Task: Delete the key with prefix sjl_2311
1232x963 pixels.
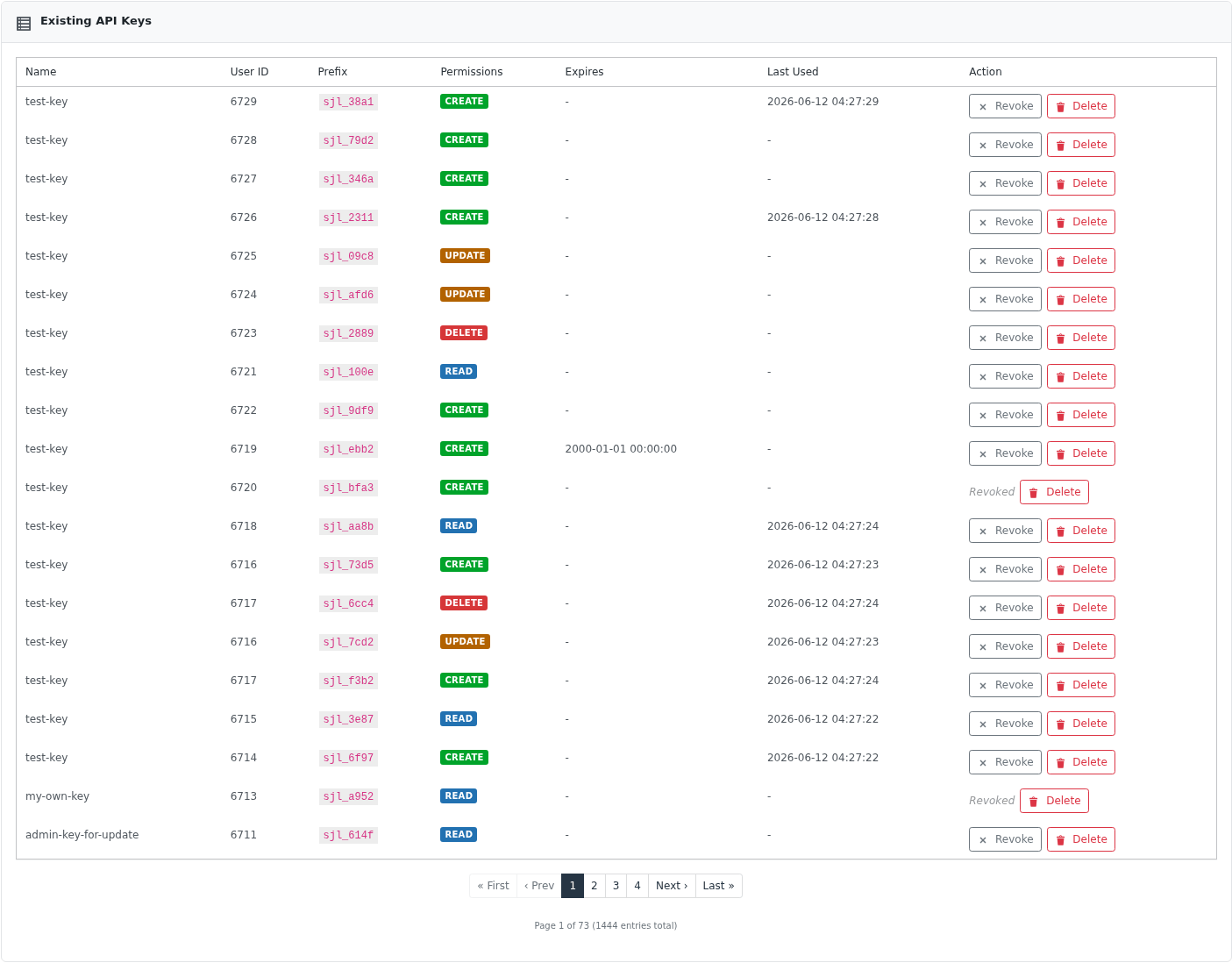Action: click(x=1081, y=222)
